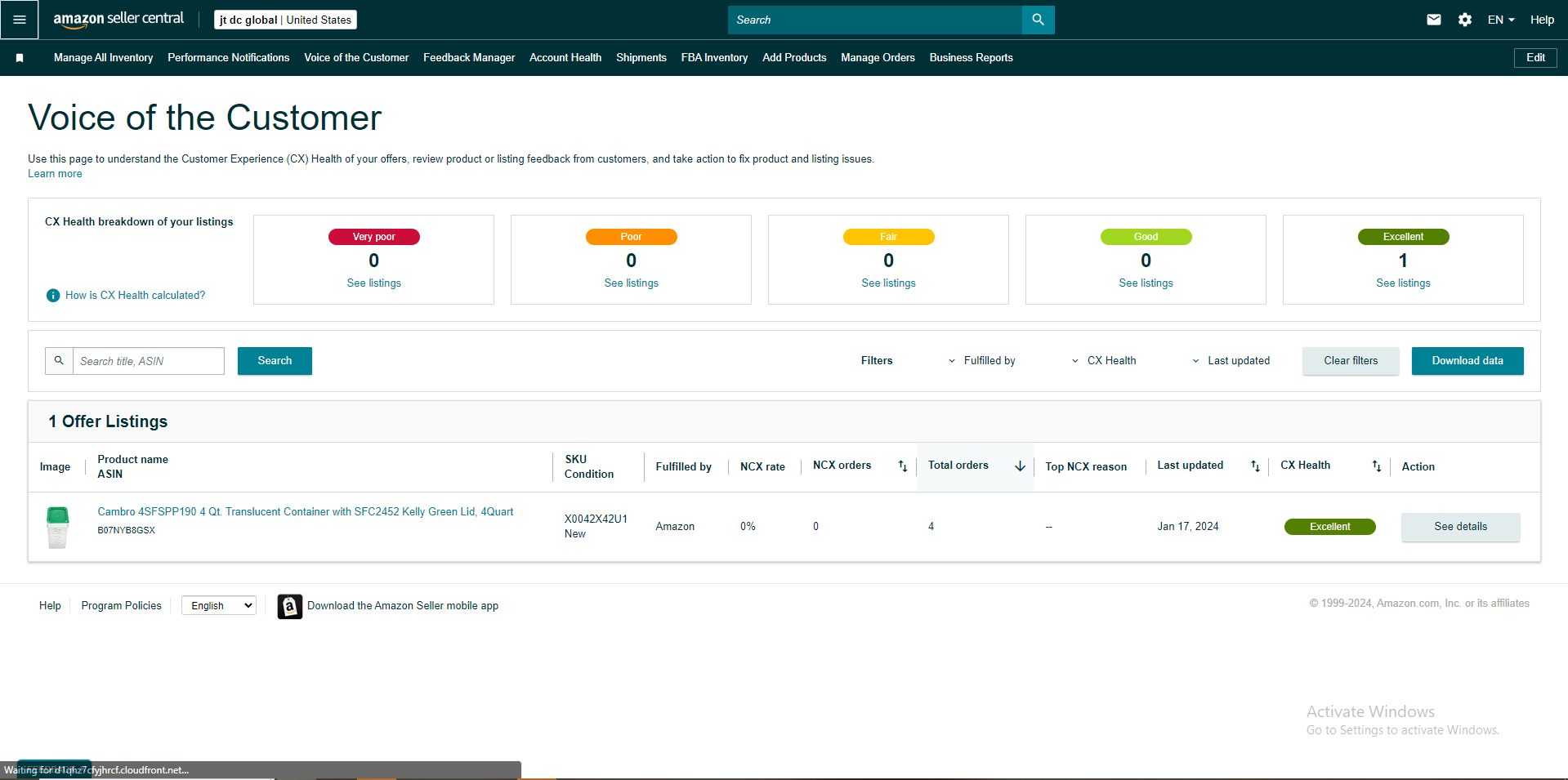Click the Clear filters button
Screen dimensions: 1568x780
click(1351, 361)
